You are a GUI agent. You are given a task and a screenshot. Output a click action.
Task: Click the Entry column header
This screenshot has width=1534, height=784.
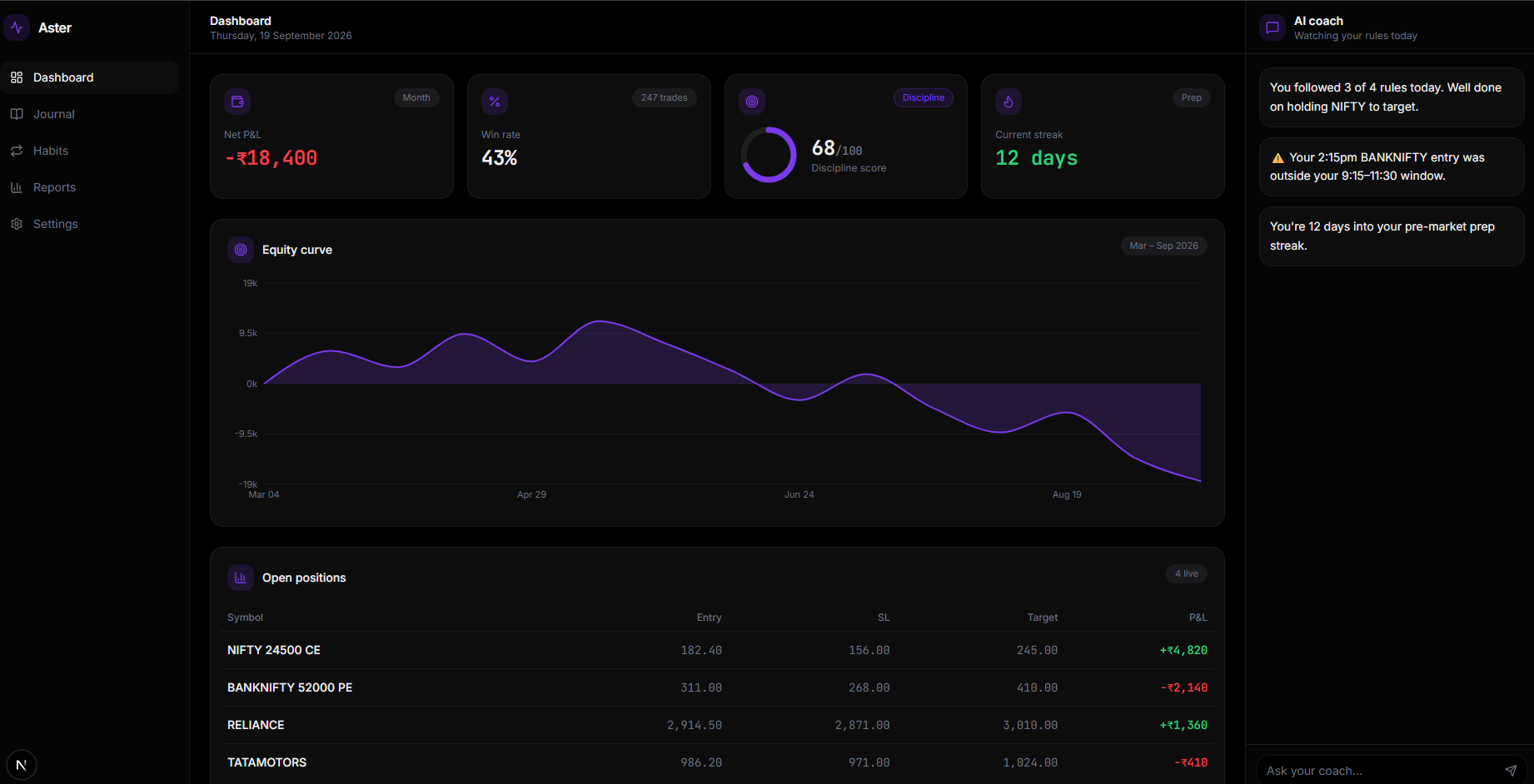(709, 618)
